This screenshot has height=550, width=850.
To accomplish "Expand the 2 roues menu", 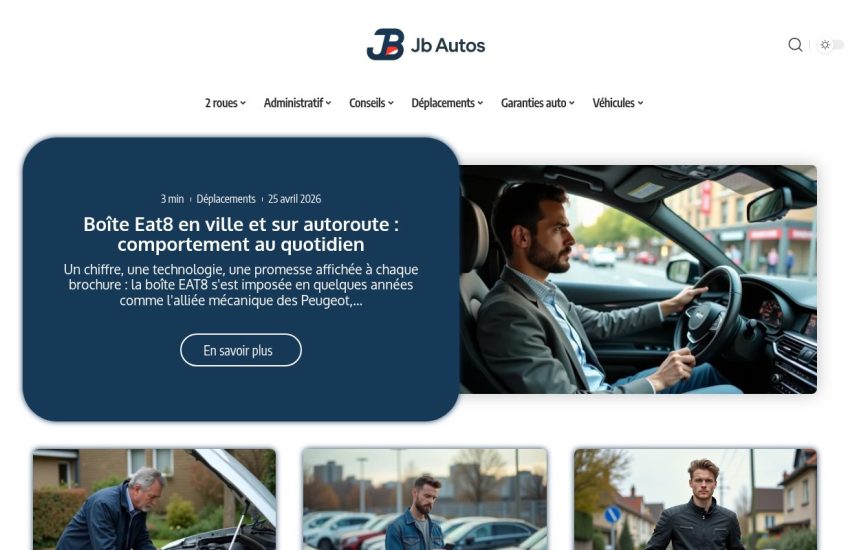I will click(x=225, y=103).
